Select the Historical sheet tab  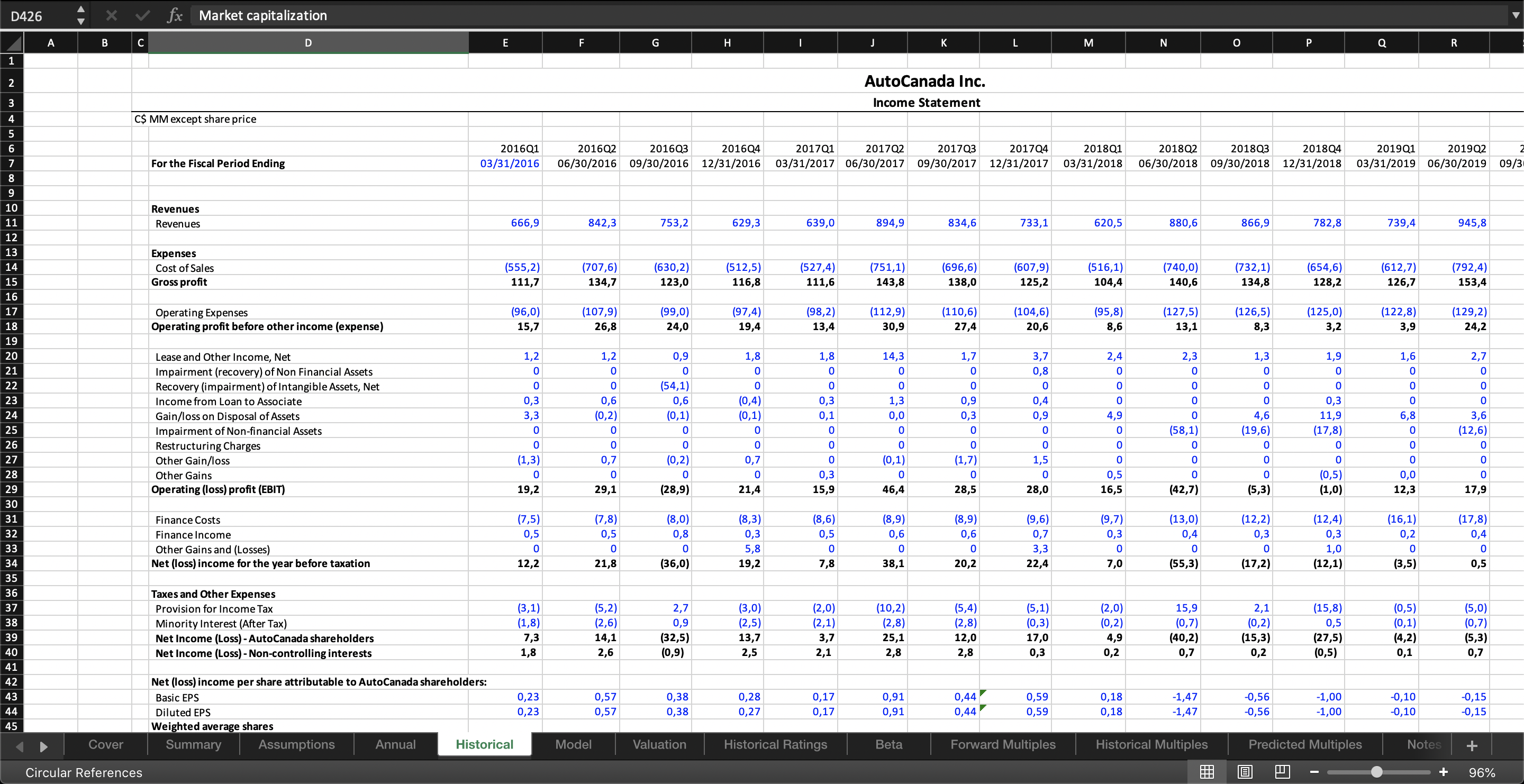(x=485, y=744)
